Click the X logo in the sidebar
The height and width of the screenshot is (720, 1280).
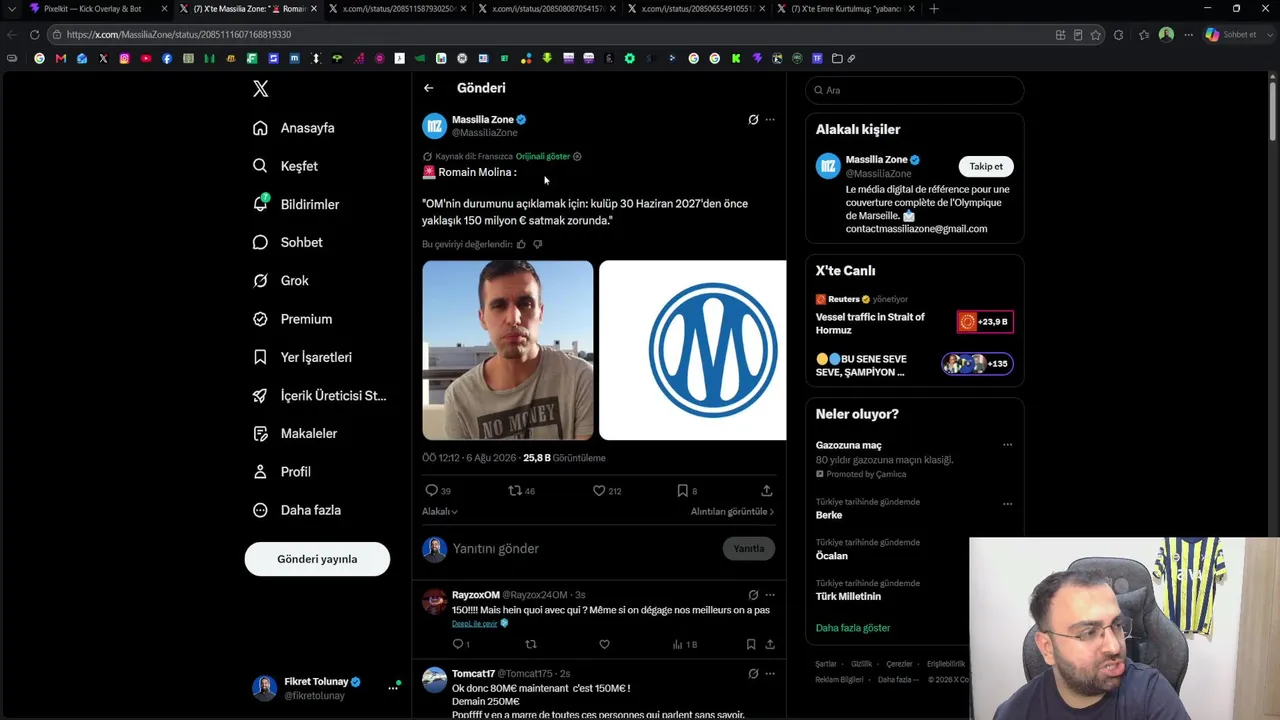point(261,89)
